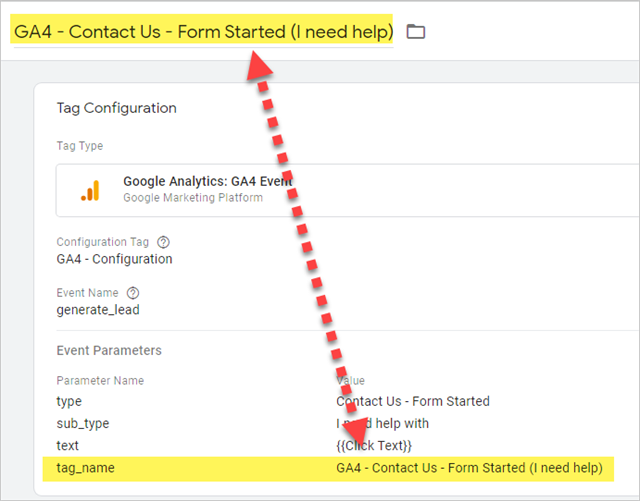Click the Event Parameters heading

click(109, 350)
